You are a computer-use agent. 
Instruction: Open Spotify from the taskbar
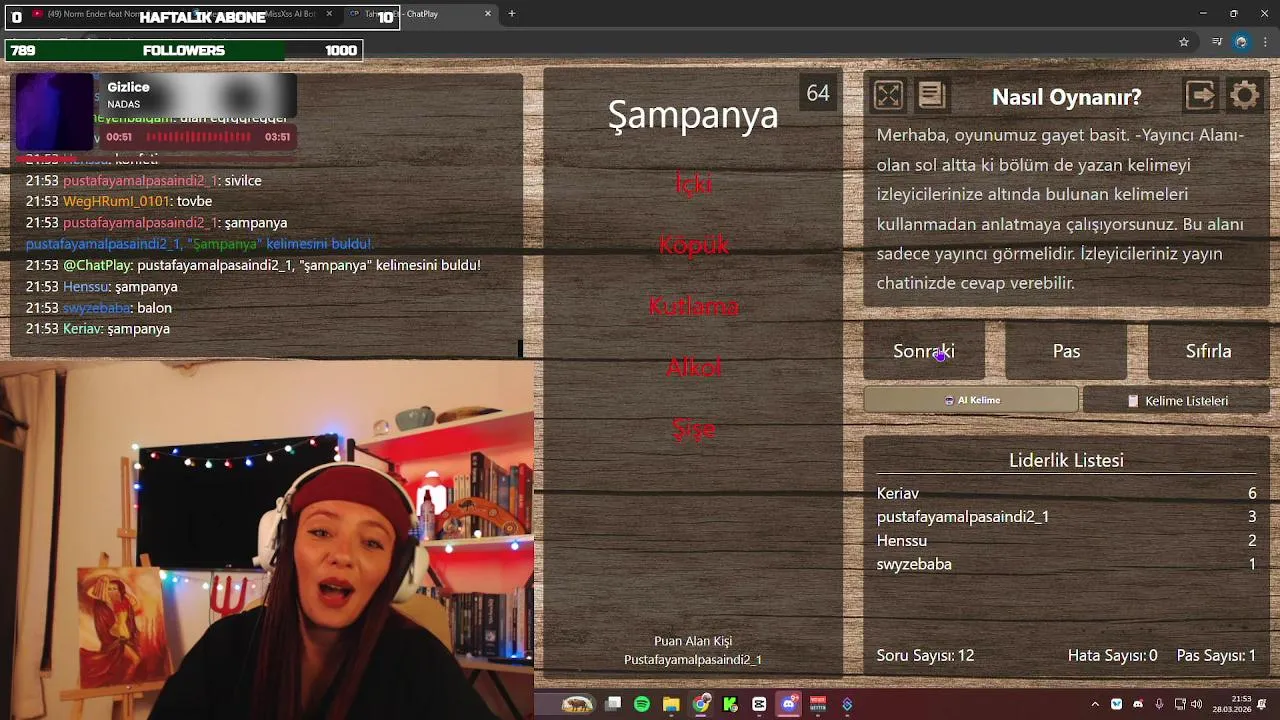[642, 704]
